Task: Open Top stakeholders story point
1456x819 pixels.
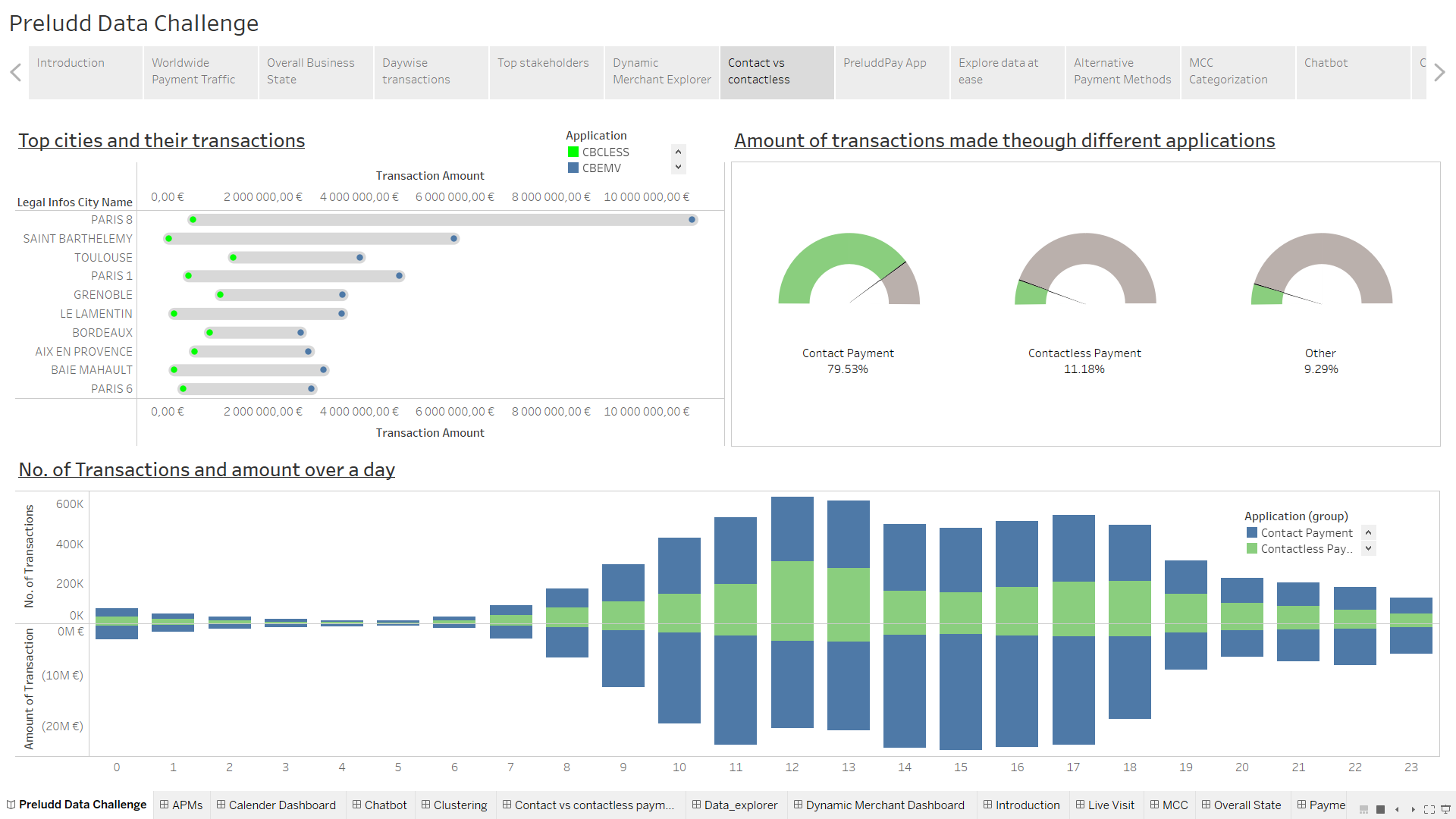Action: point(546,73)
